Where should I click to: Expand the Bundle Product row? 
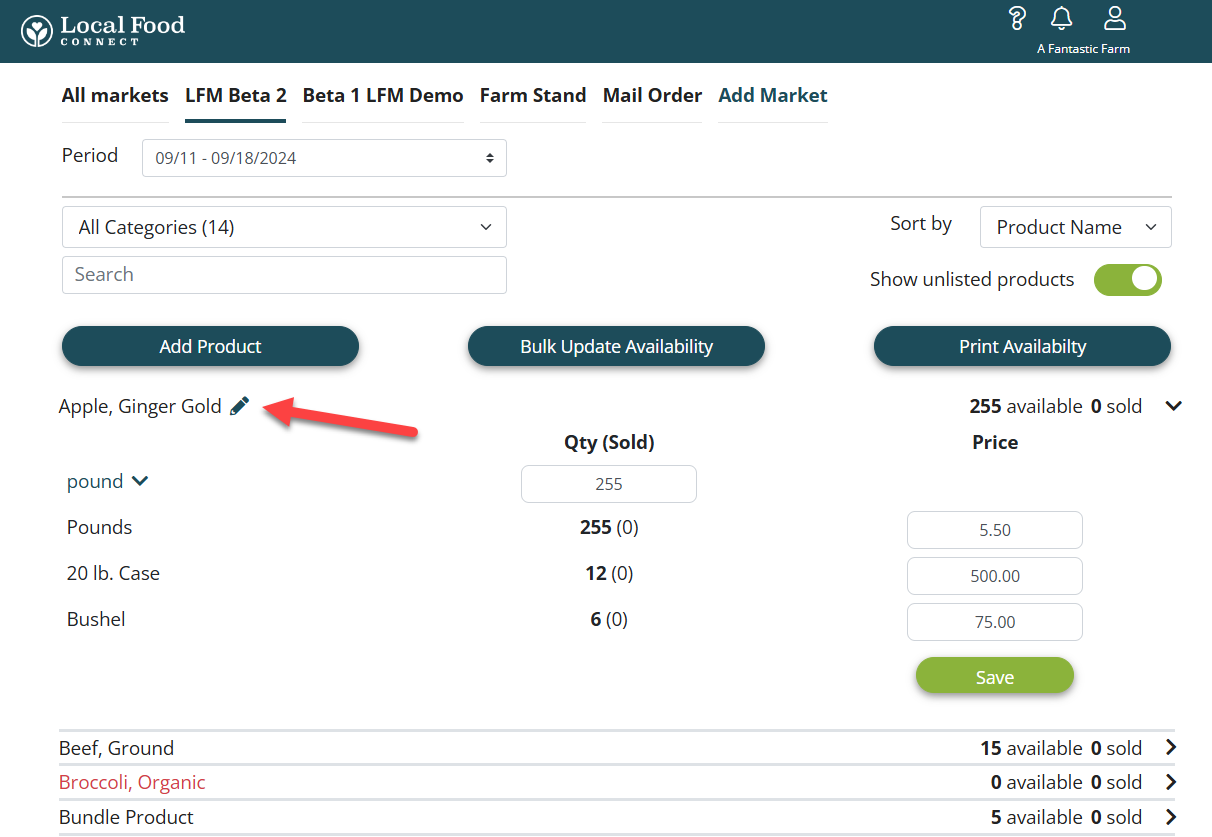point(1171,817)
